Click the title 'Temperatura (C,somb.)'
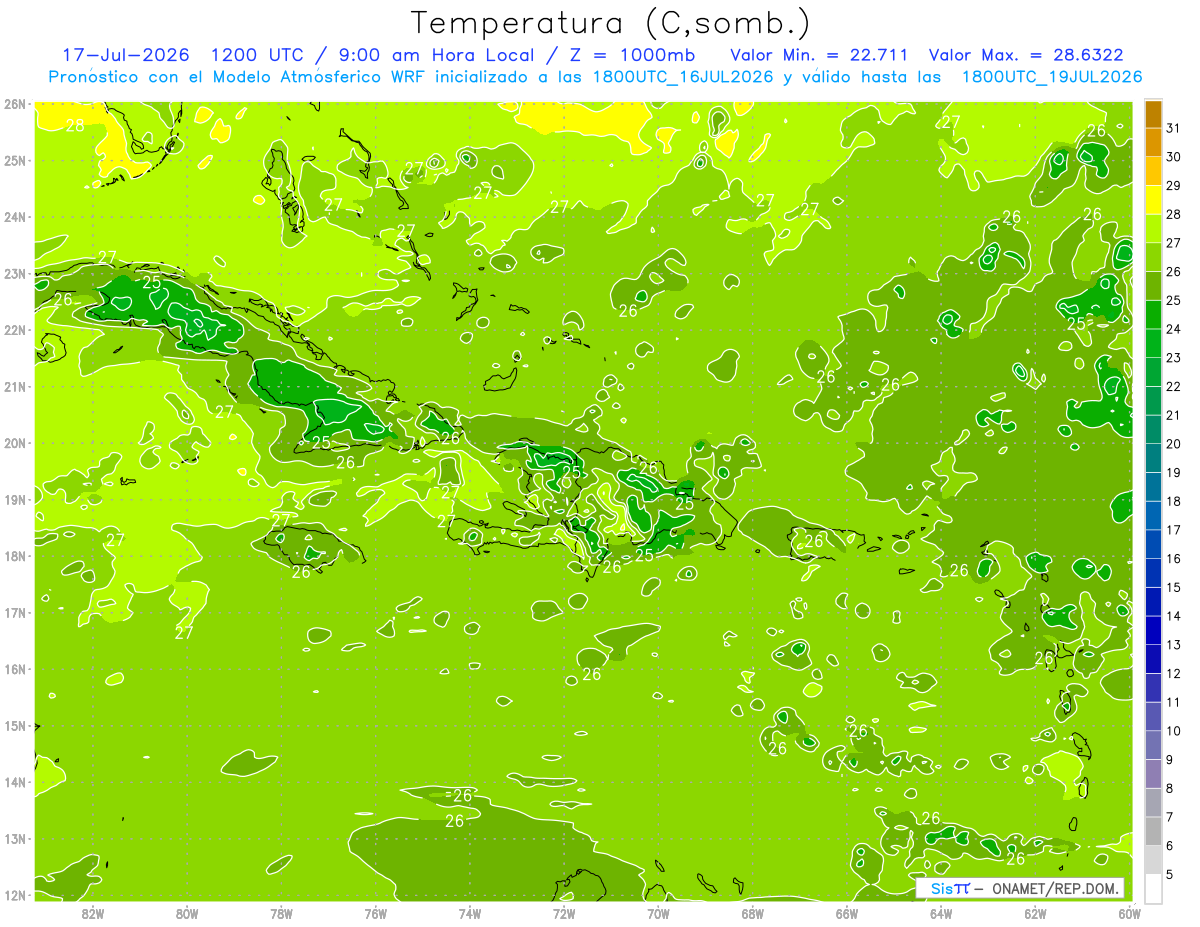Image resolution: width=1200 pixels, height=927 pixels. click(611, 24)
